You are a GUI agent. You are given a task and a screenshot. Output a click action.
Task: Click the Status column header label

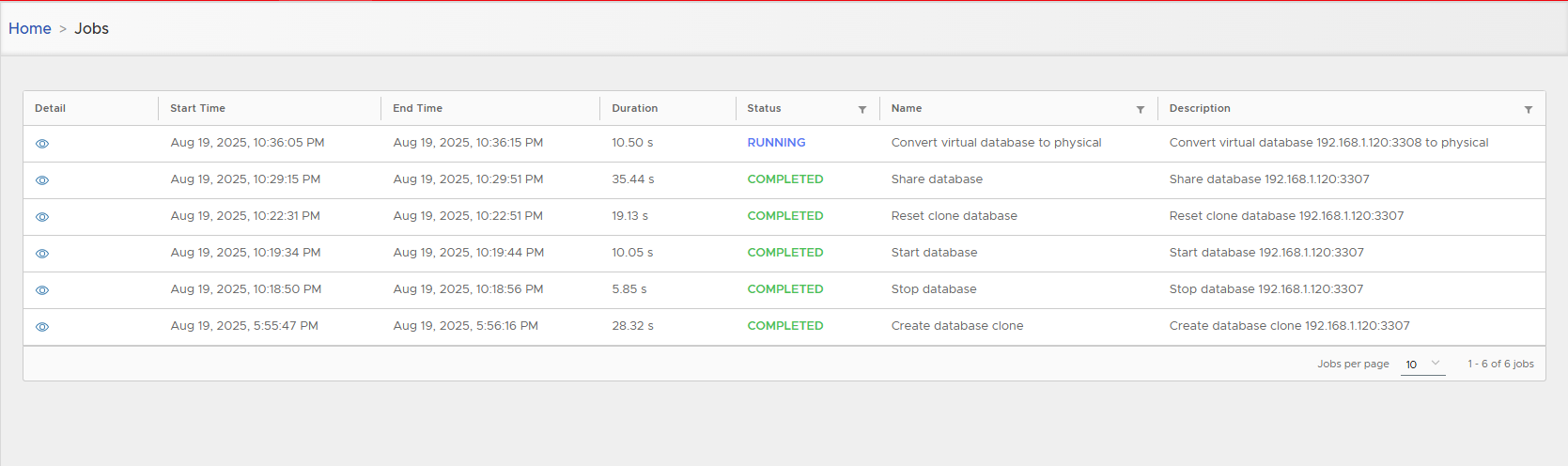[x=764, y=108]
